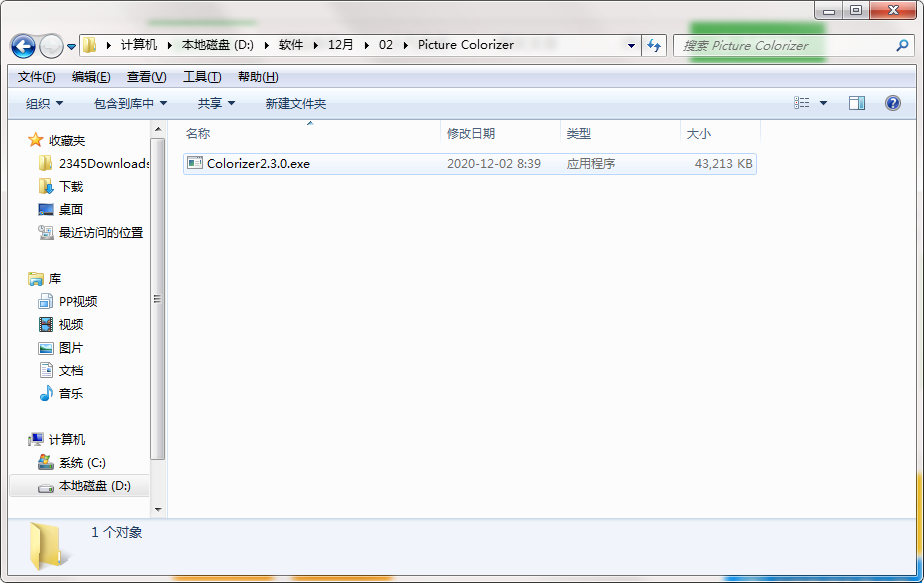924x583 pixels.
Task: Select 本地磁盘 (D:) in navigation pane
Action: 94,486
